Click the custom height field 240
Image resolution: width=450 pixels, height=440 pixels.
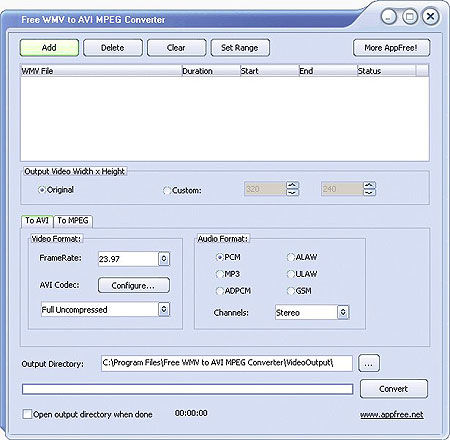342,189
